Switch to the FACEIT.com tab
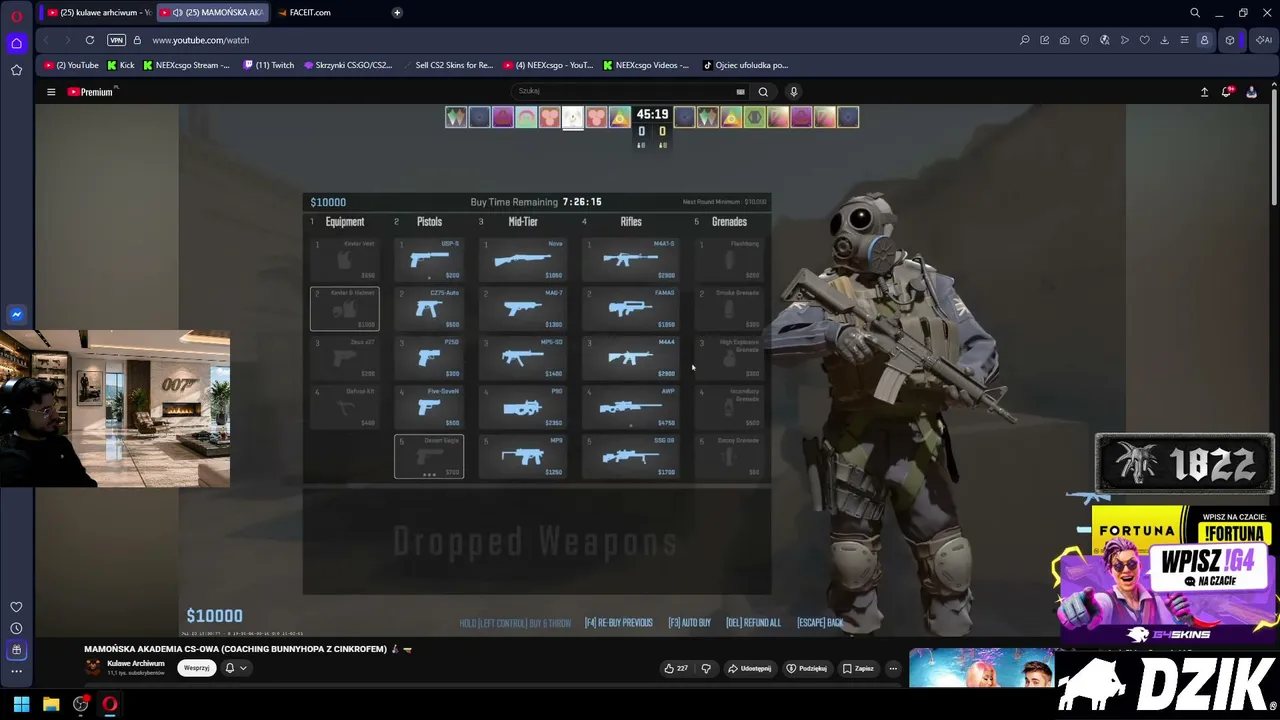 point(305,12)
